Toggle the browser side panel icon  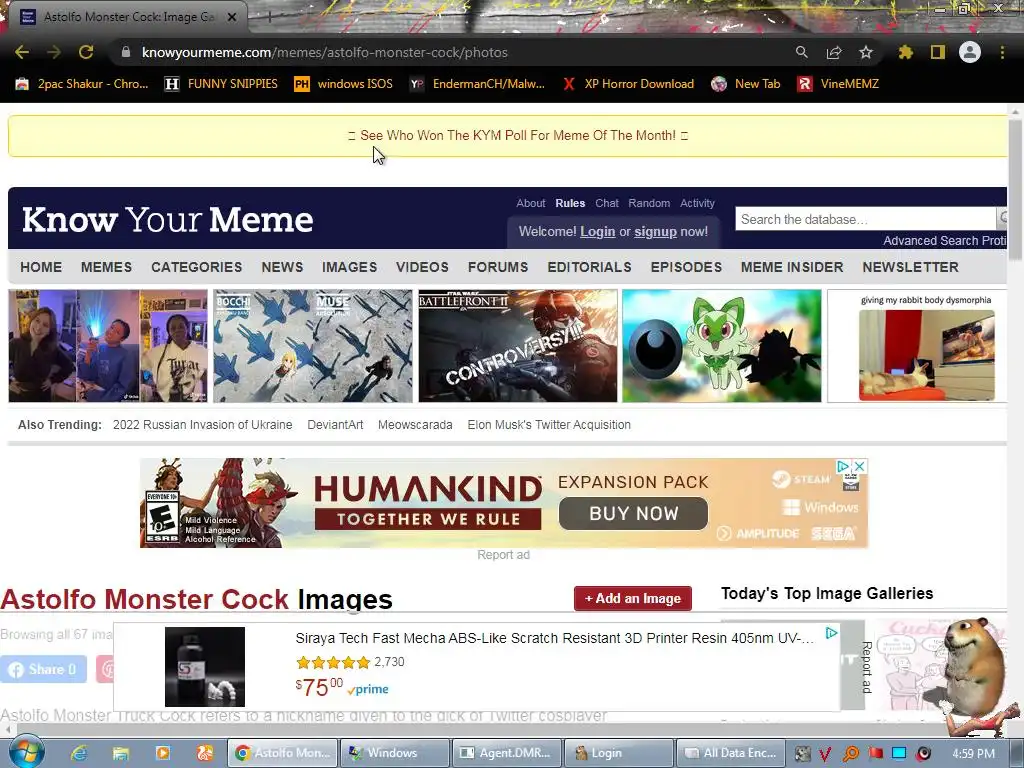[938, 52]
